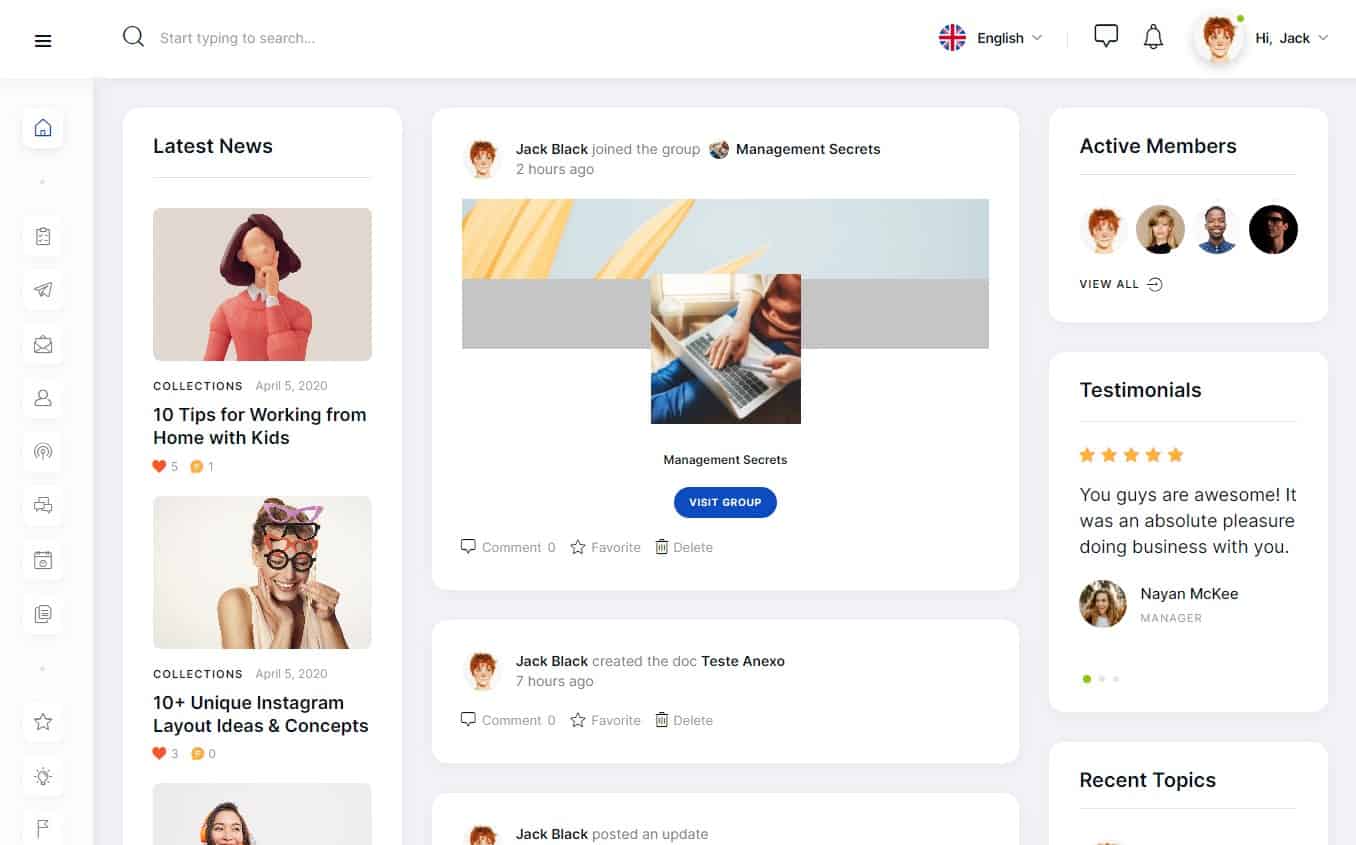This screenshot has width=1356, height=845.
Task: Open the user profile sidebar icon
Action: click(x=43, y=398)
